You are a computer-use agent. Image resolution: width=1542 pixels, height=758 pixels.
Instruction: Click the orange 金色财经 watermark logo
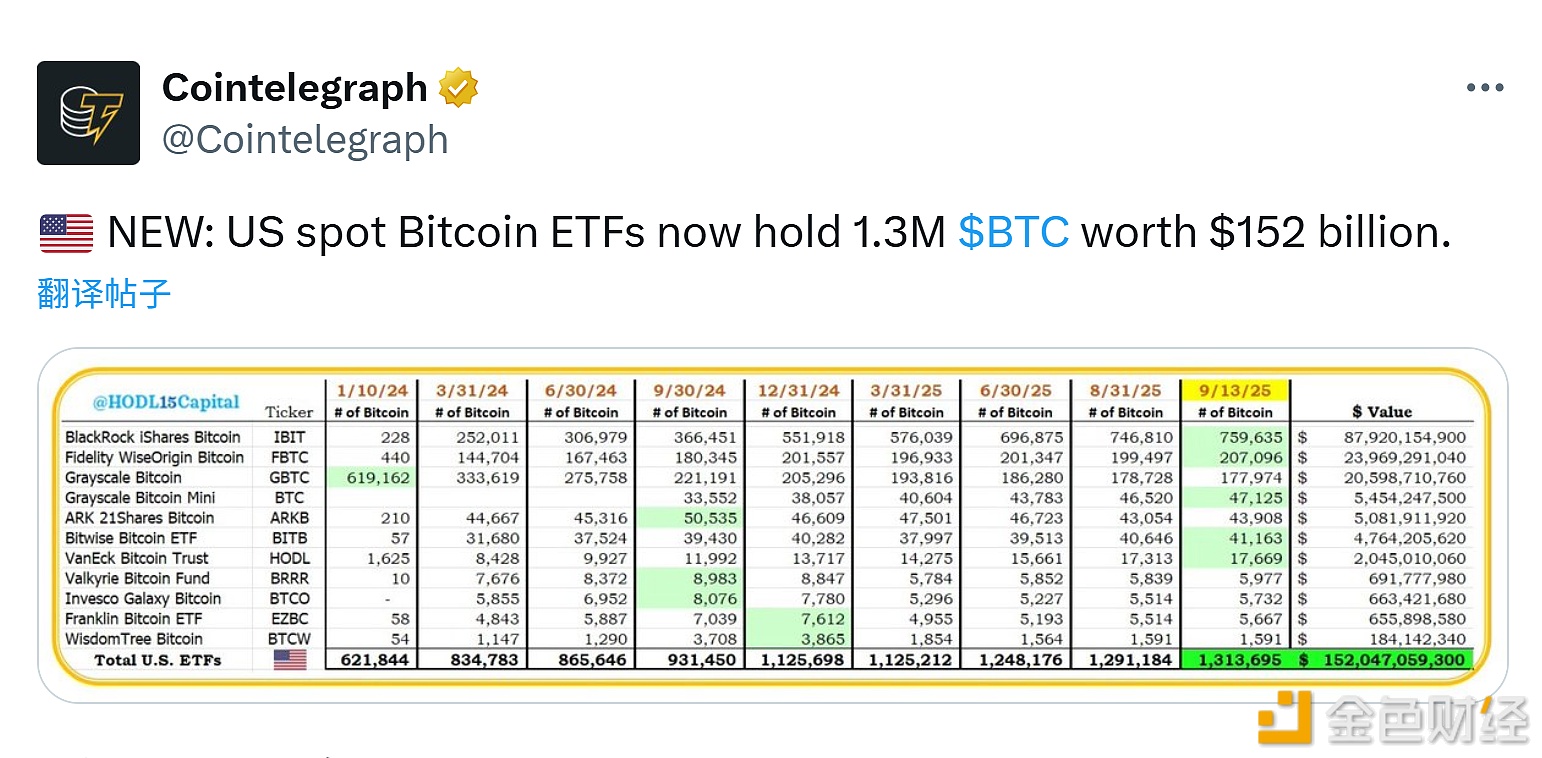tap(1284, 719)
